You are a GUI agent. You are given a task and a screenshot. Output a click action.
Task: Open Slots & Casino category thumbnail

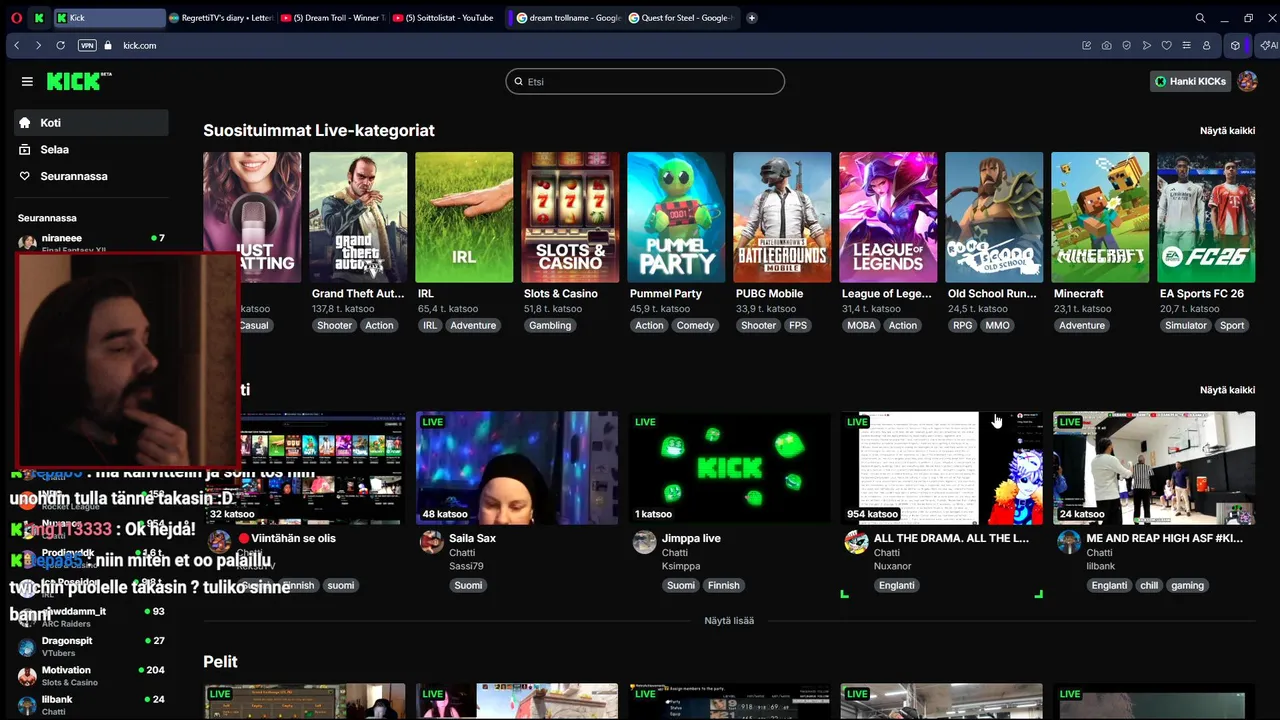pos(570,217)
